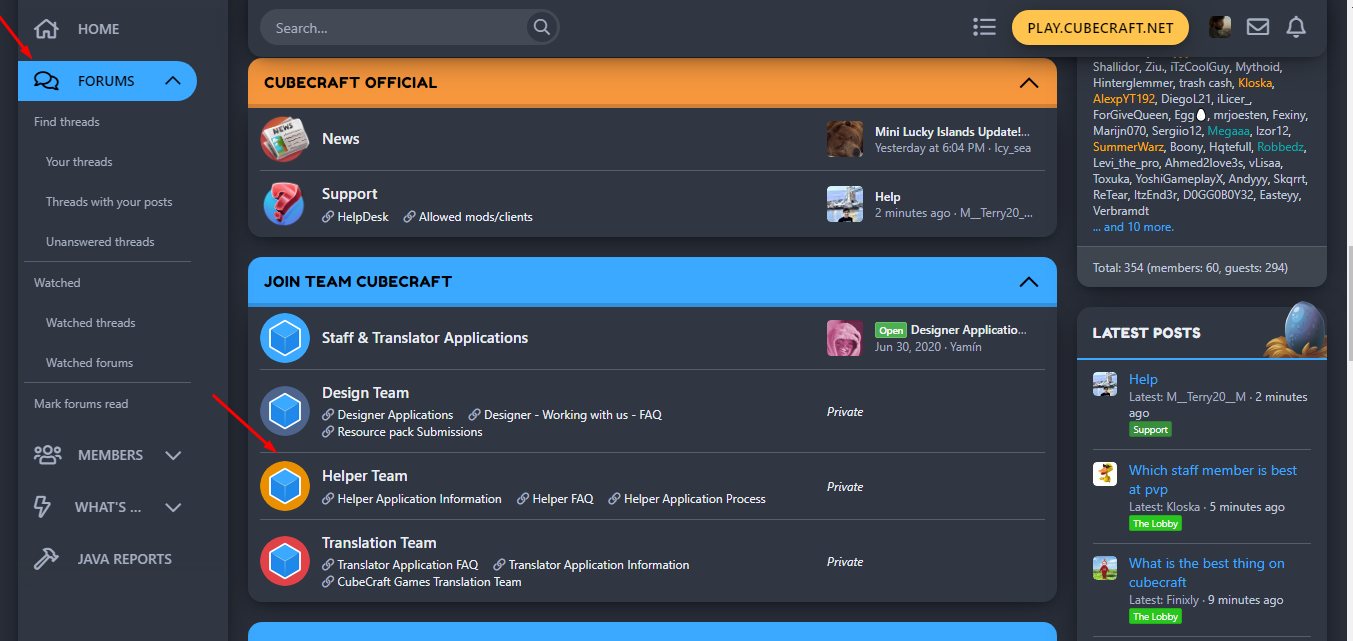This screenshot has width=1353, height=641.
Task: Open the user avatar in header
Action: [x=1220, y=27]
